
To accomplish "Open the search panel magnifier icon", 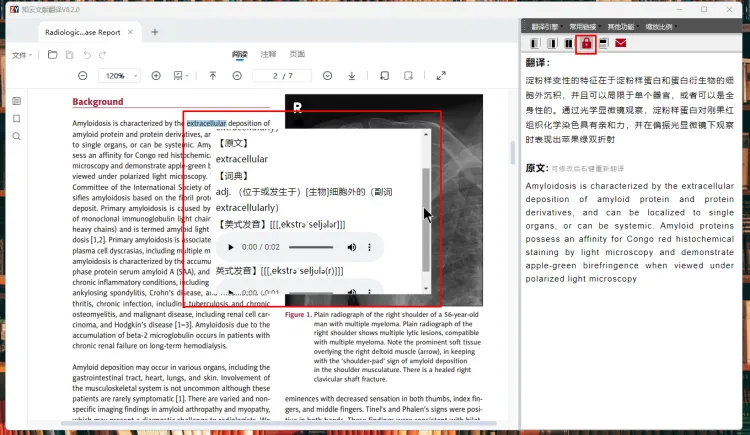I will [17, 136].
